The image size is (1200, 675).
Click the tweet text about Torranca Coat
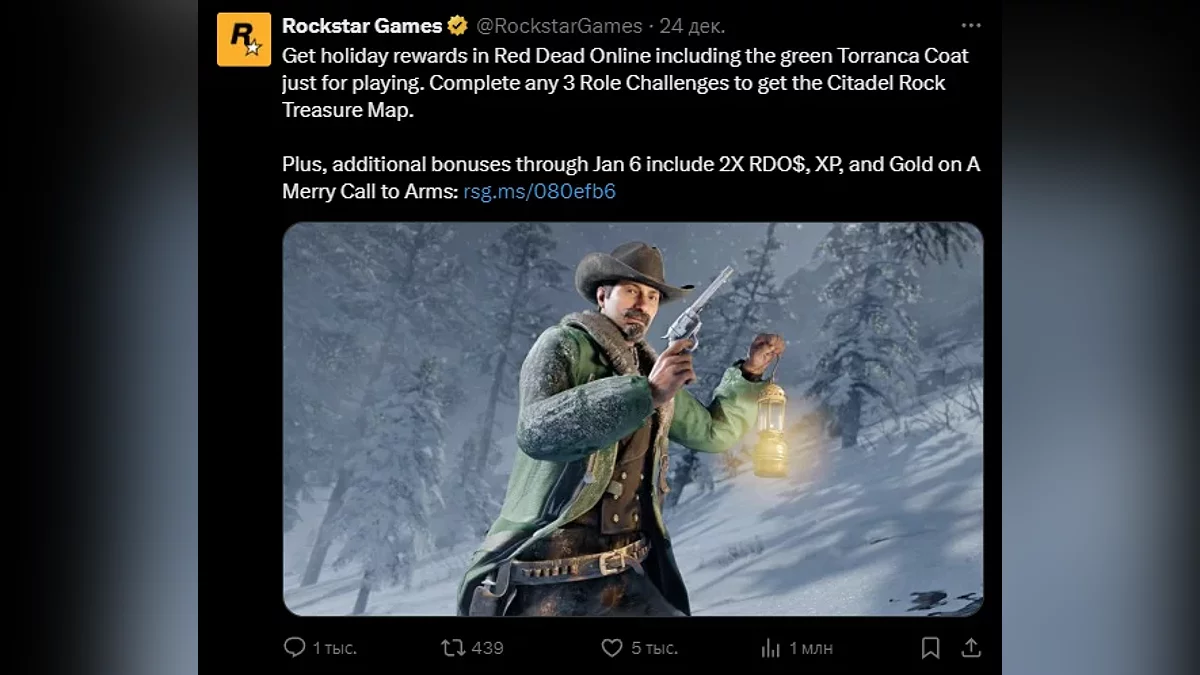coord(625,83)
